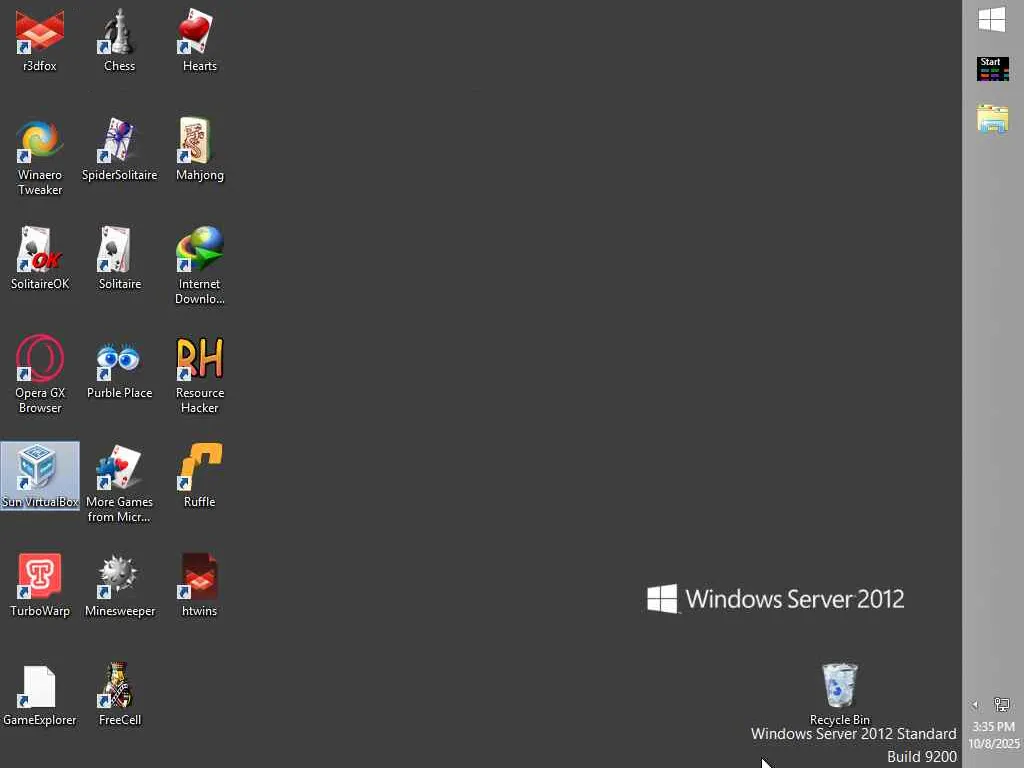Click the FreeCell card game icon

tap(120, 695)
